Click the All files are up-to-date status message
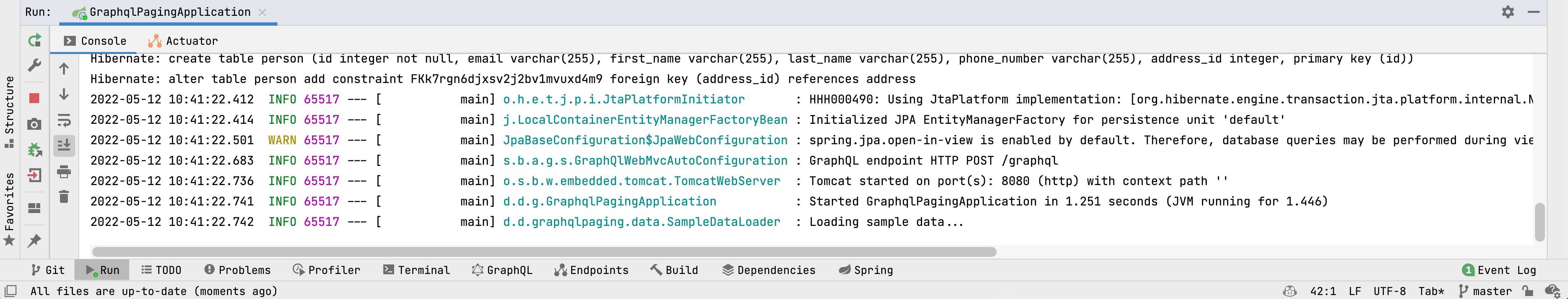Screen dimensions: 1568x299 (x=154, y=291)
